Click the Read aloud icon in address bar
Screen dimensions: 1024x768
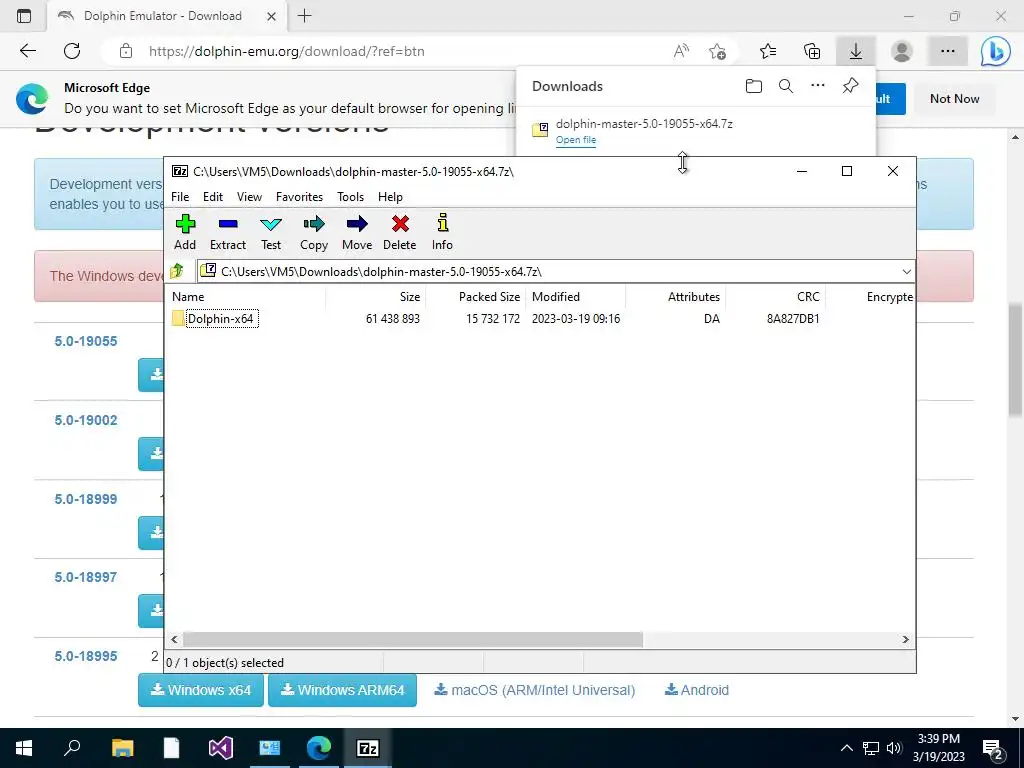click(x=681, y=51)
